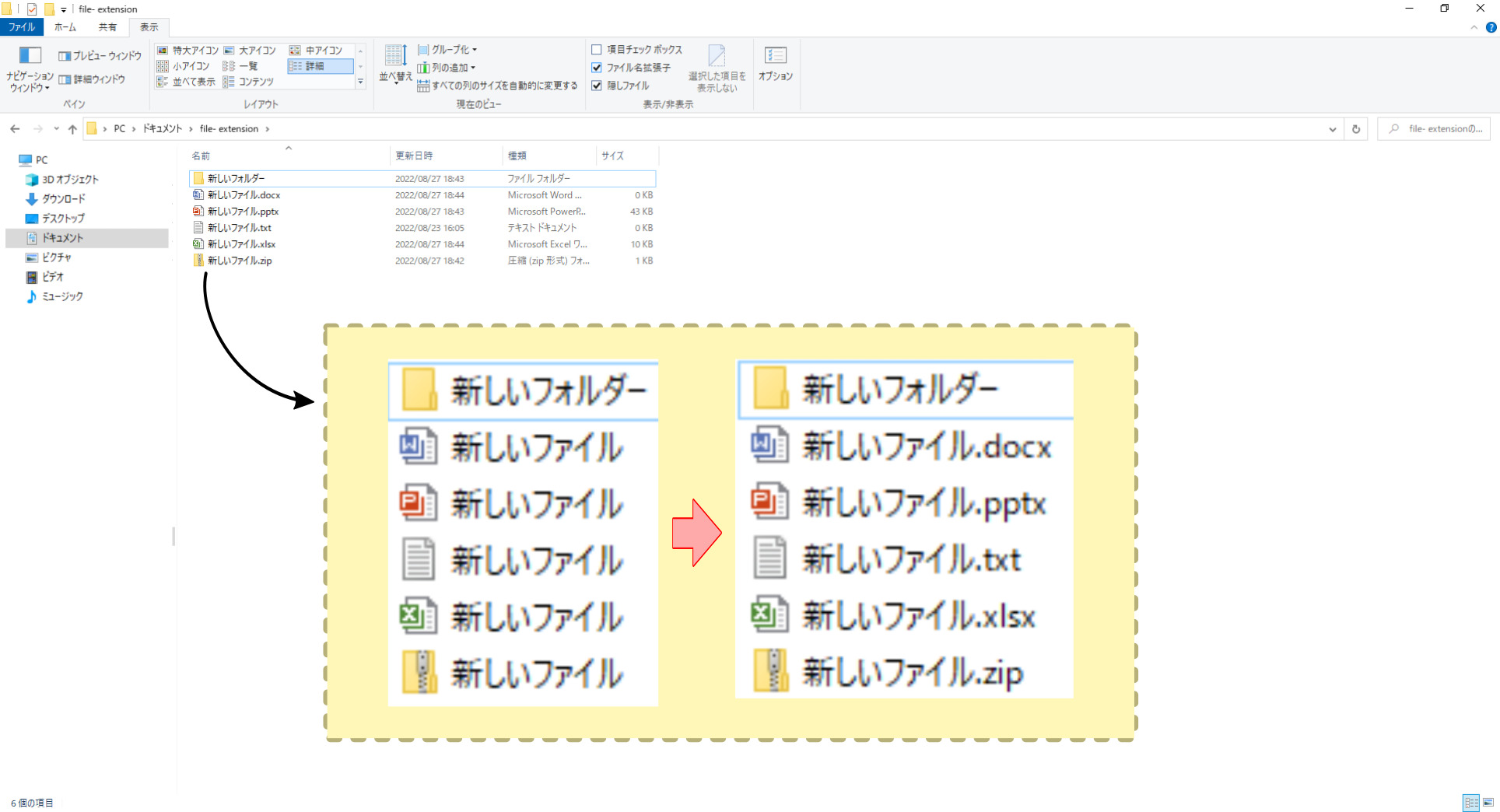Image resolution: width=1500 pixels, height=812 pixels.
Task: Click the Up directory arrow icon
Action: point(72,129)
